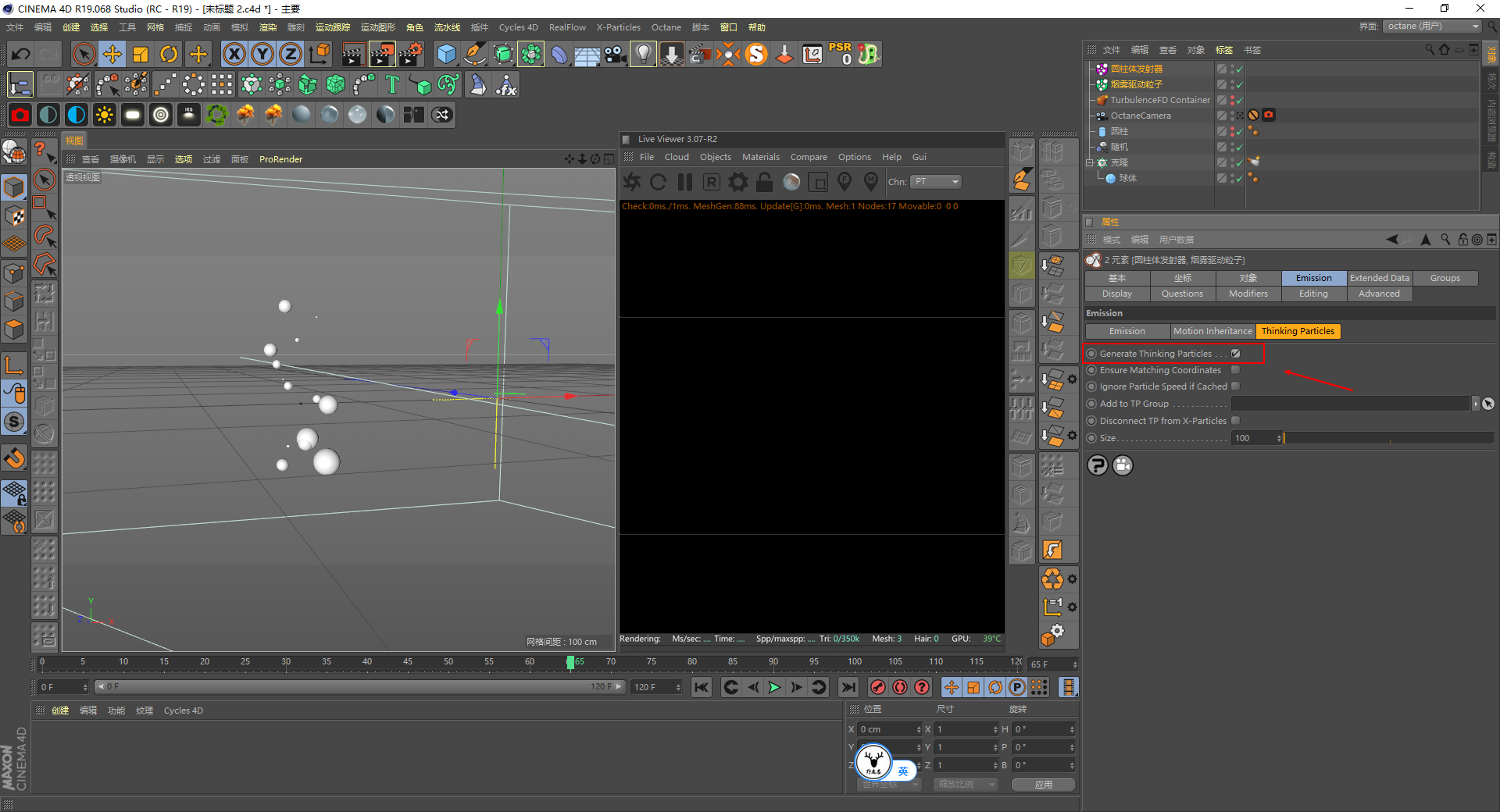This screenshot has width=1500, height=812.
Task: Click the Add to TP Group field
Action: pyautogui.click(x=1350, y=404)
